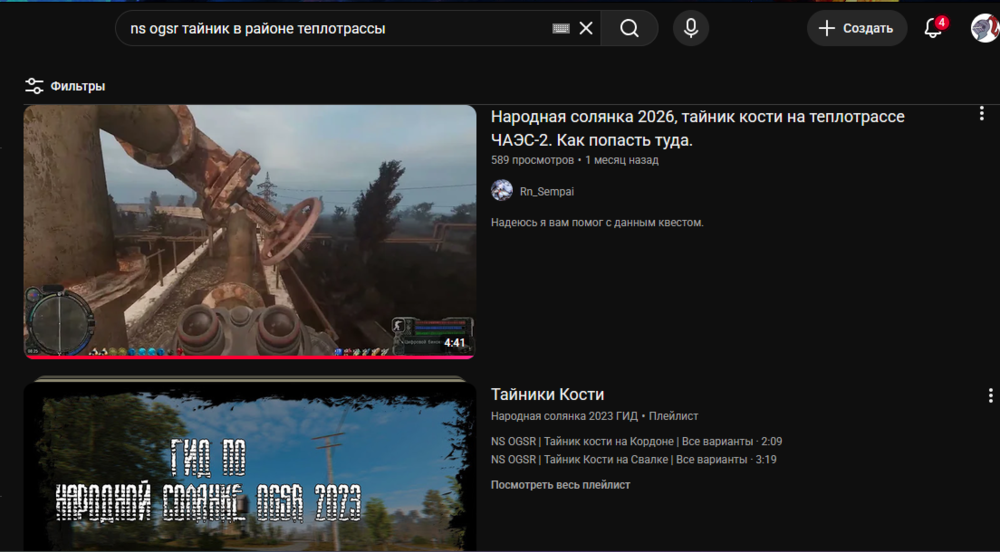Open the Фильтры filter options

[x=65, y=86]
